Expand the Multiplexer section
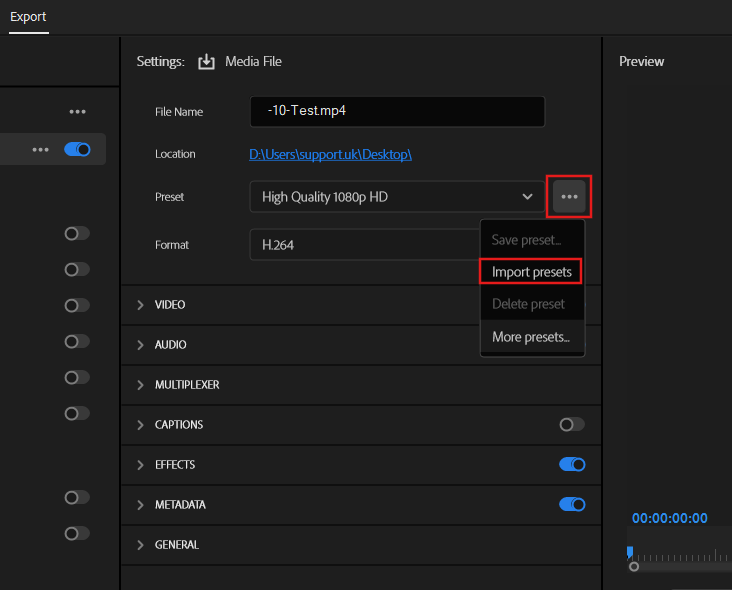The height and width of the screenshot is (590, 732). tap(186, 385)
